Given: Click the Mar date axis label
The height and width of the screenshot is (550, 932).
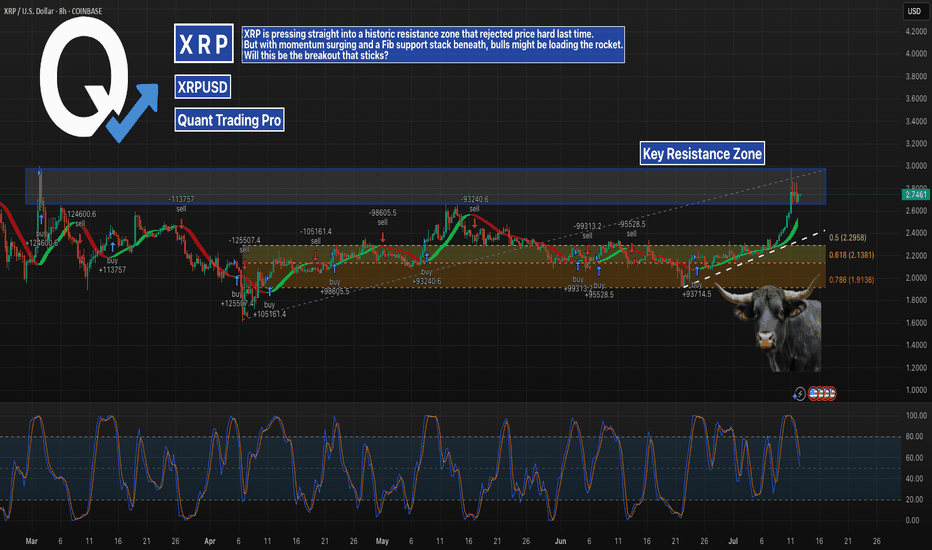Looking at the screenshot, I should [32, 541].
